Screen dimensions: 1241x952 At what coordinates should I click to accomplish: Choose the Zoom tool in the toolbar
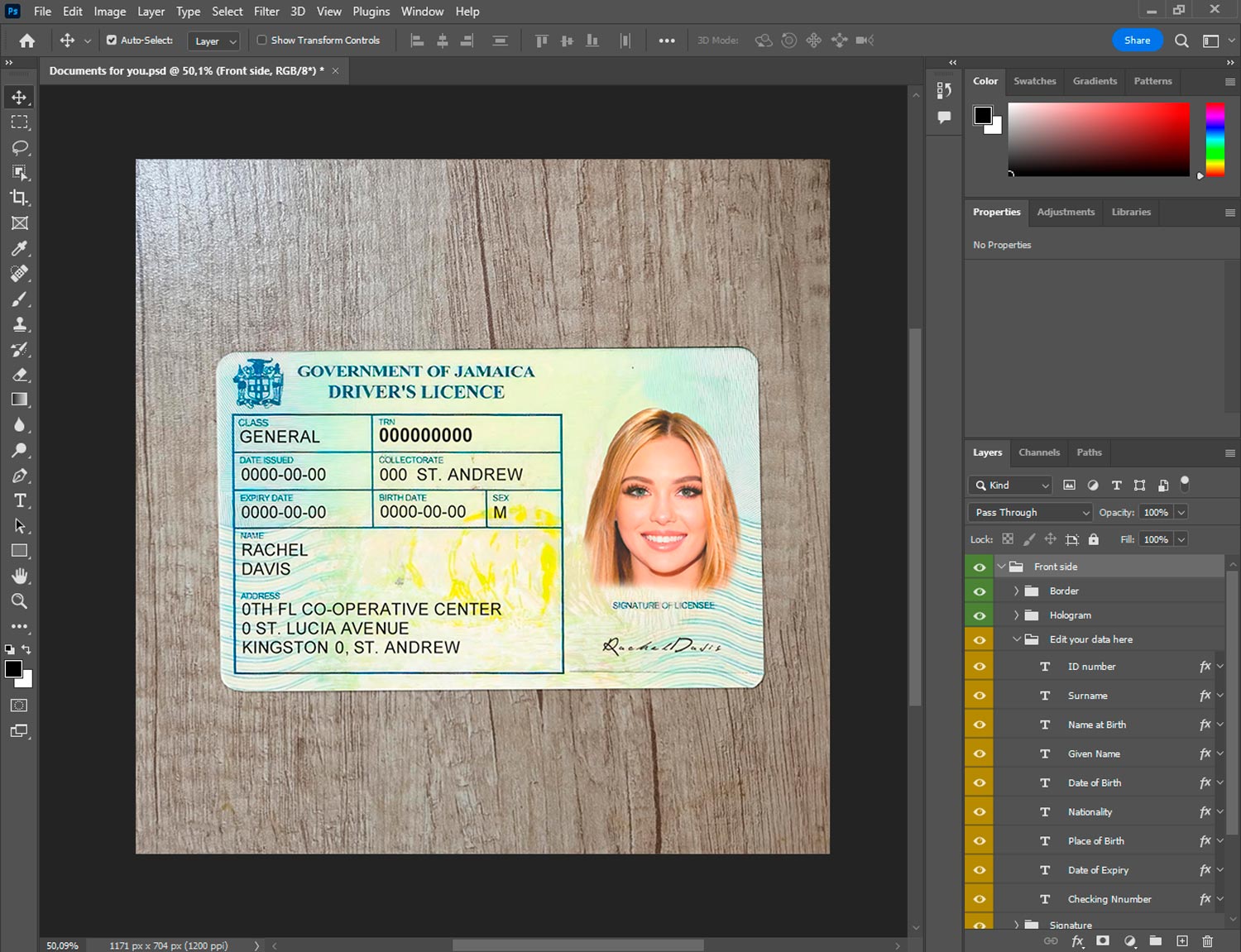pyautogui.click(x=19, y=601)
